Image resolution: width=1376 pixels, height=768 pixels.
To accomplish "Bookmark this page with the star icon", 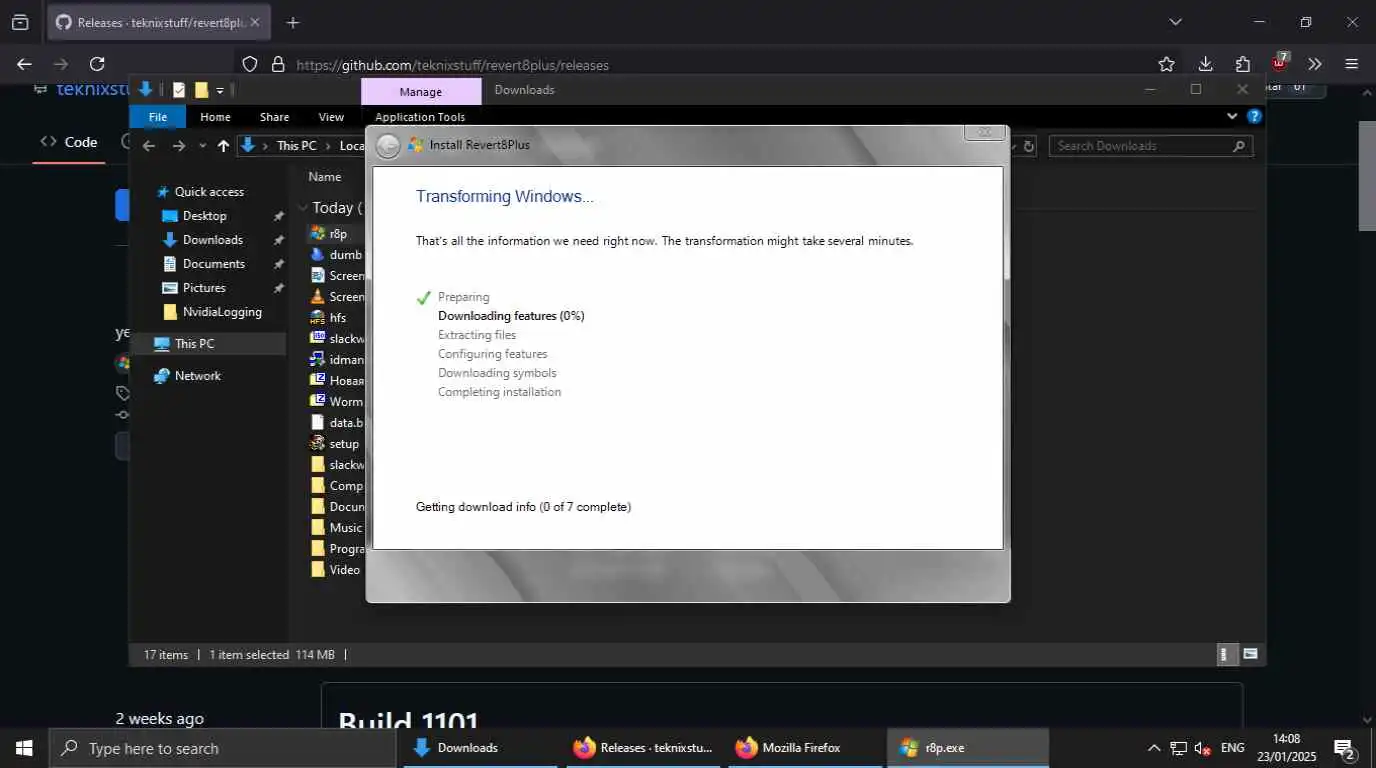I will [x=1166, y=64].
